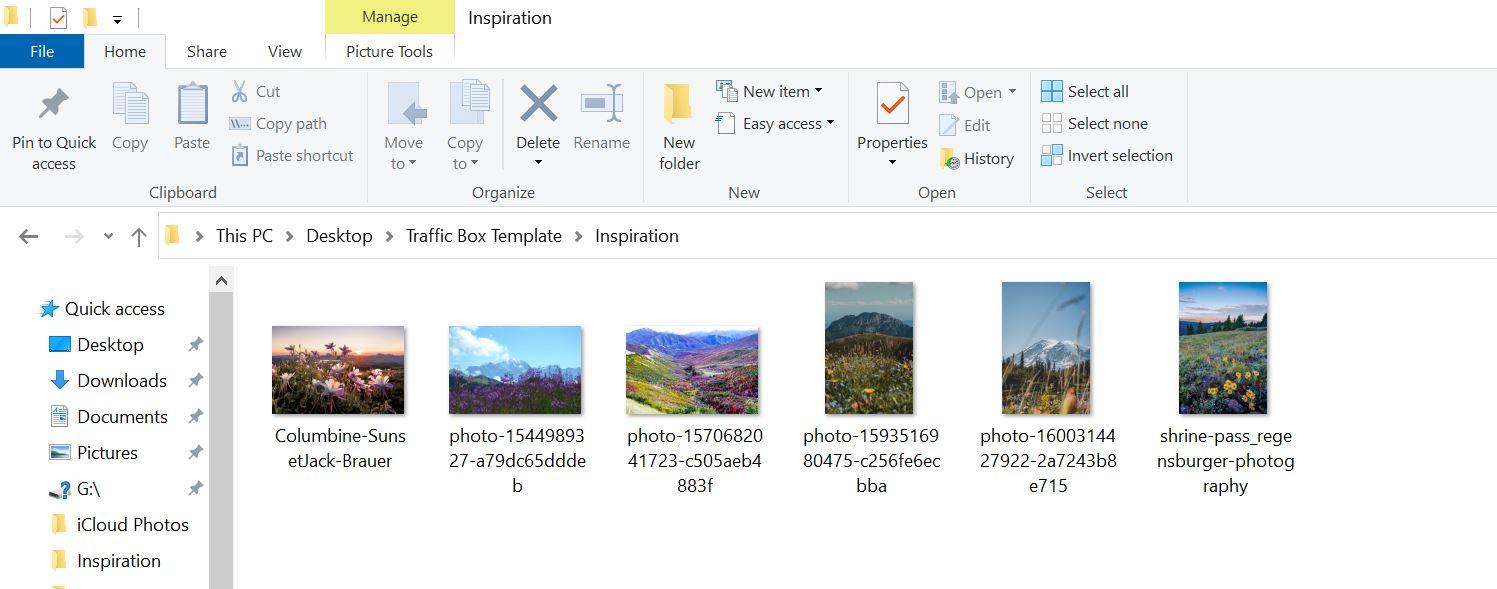Screen dimensions: 1497x589
Task: Open the New item dropdown
Action: click(769, 91)
